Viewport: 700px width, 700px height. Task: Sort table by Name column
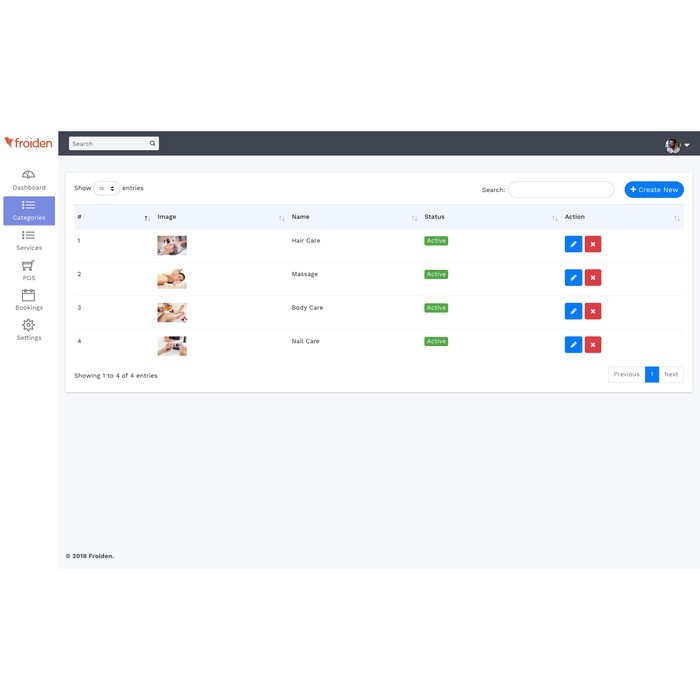click(x=354, y=217)
